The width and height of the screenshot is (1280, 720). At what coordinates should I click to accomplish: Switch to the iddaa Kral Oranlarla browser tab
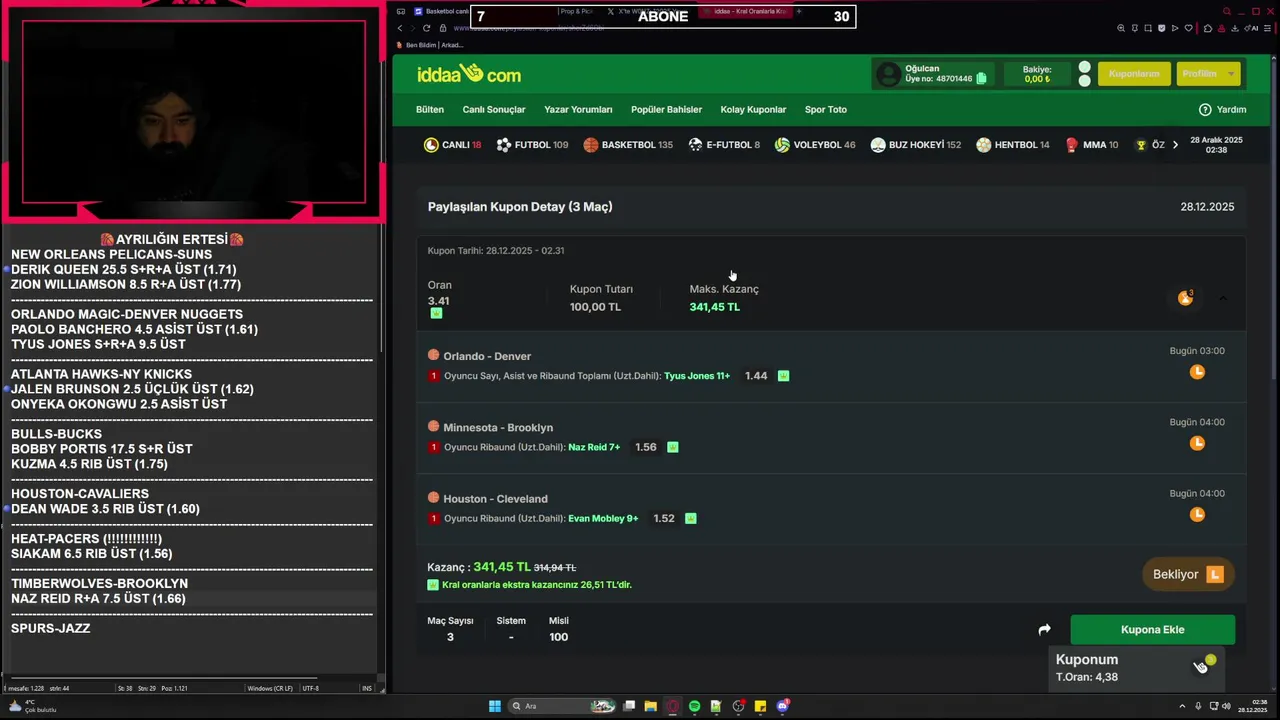tap(747, 11)
